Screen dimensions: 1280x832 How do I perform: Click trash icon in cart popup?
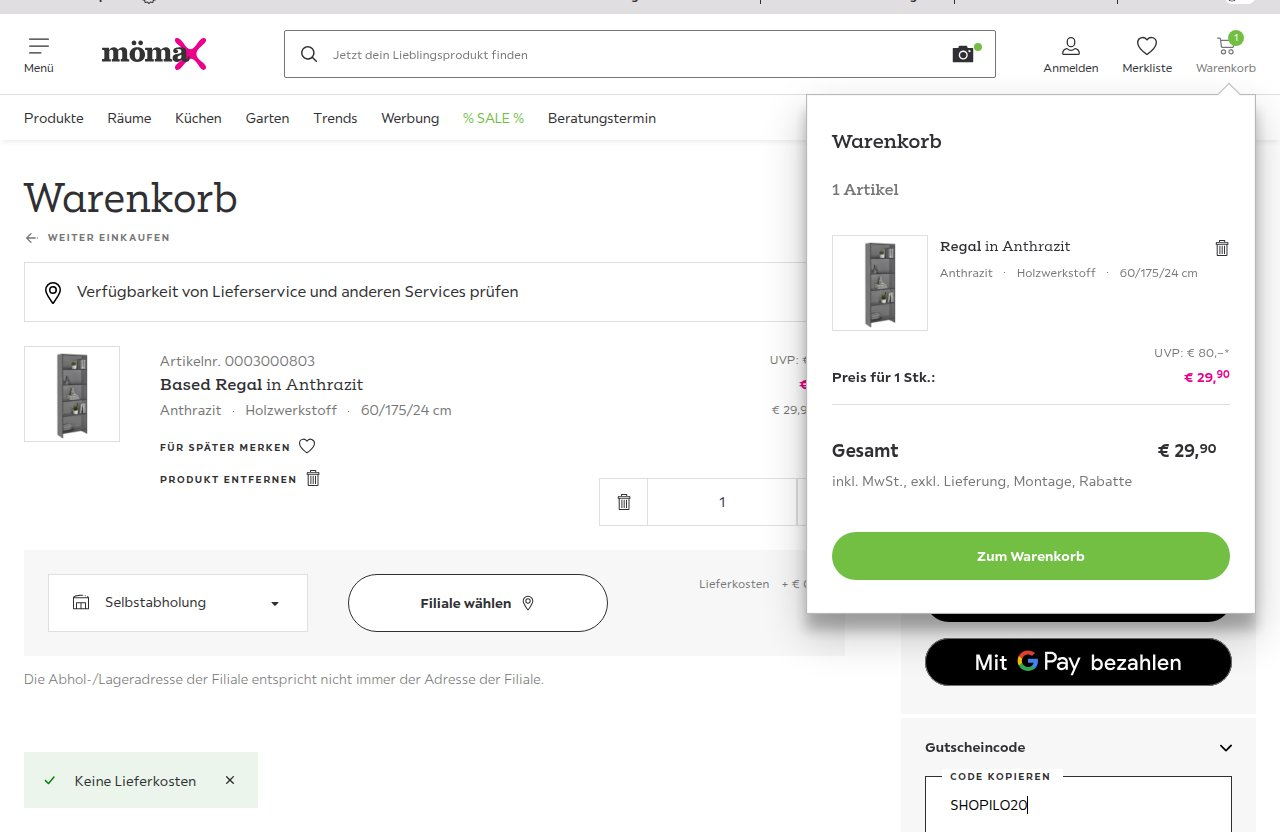click(1222, 248)
